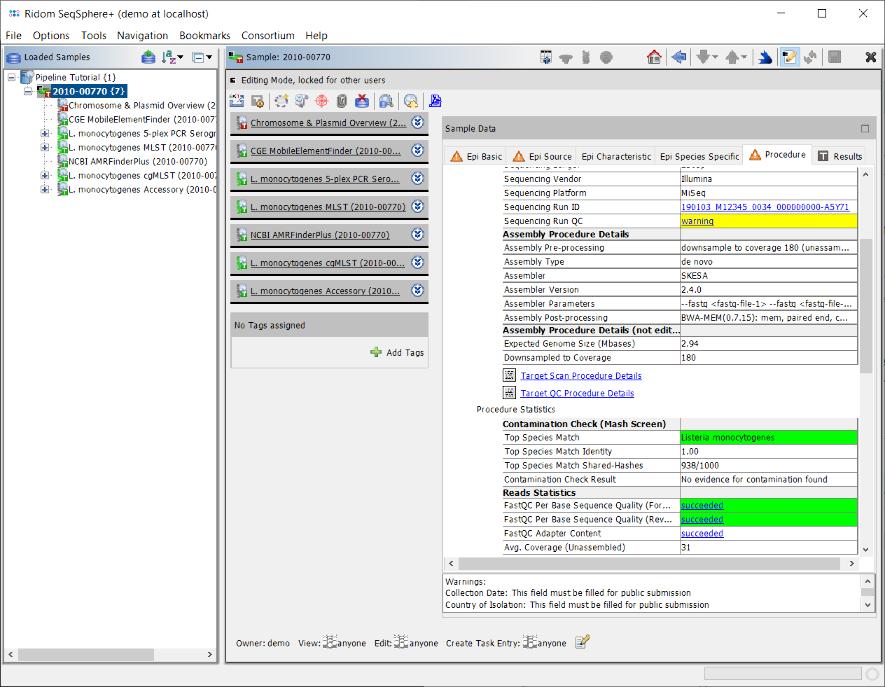Open the collapse-all dropdown in Loaded Samples
Image resolution: width=885 pixels, height=687 pixels.
point(201,57)
